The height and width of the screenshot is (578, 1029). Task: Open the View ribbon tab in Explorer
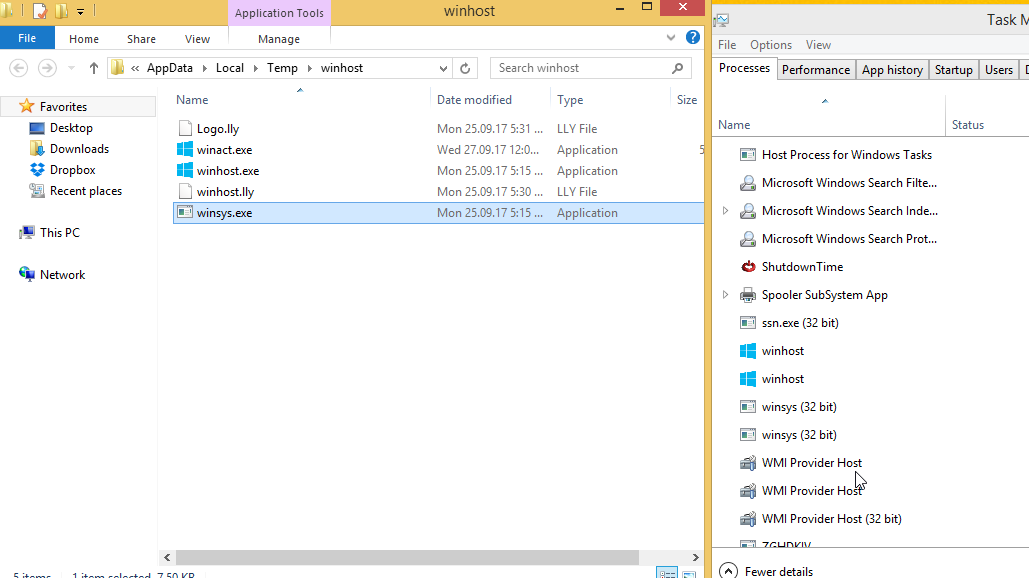click(197, 39)
